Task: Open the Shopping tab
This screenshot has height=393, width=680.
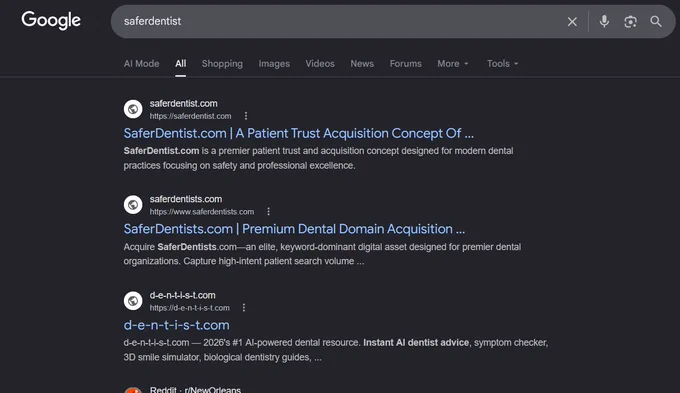Action: 222,63
